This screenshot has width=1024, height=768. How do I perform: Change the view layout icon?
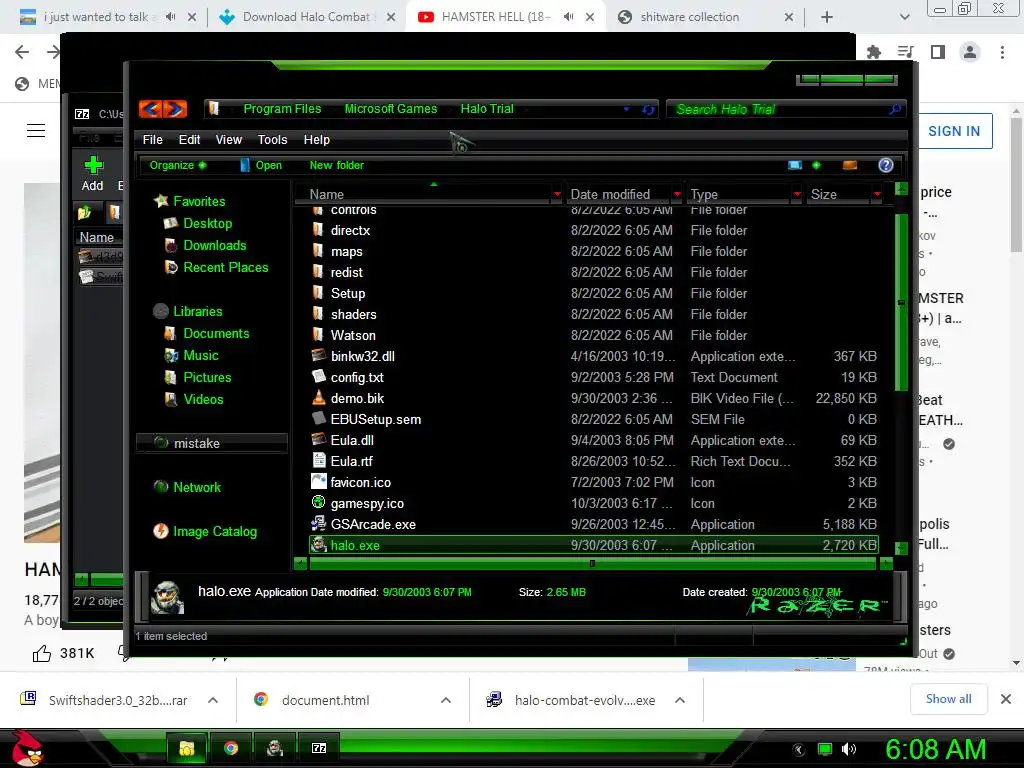pos(795,165)
